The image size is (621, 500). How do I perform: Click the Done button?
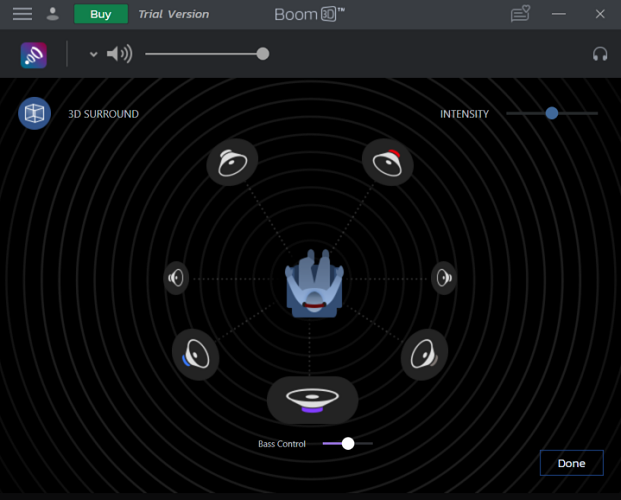pyautogui.click(x=571, y=463)
